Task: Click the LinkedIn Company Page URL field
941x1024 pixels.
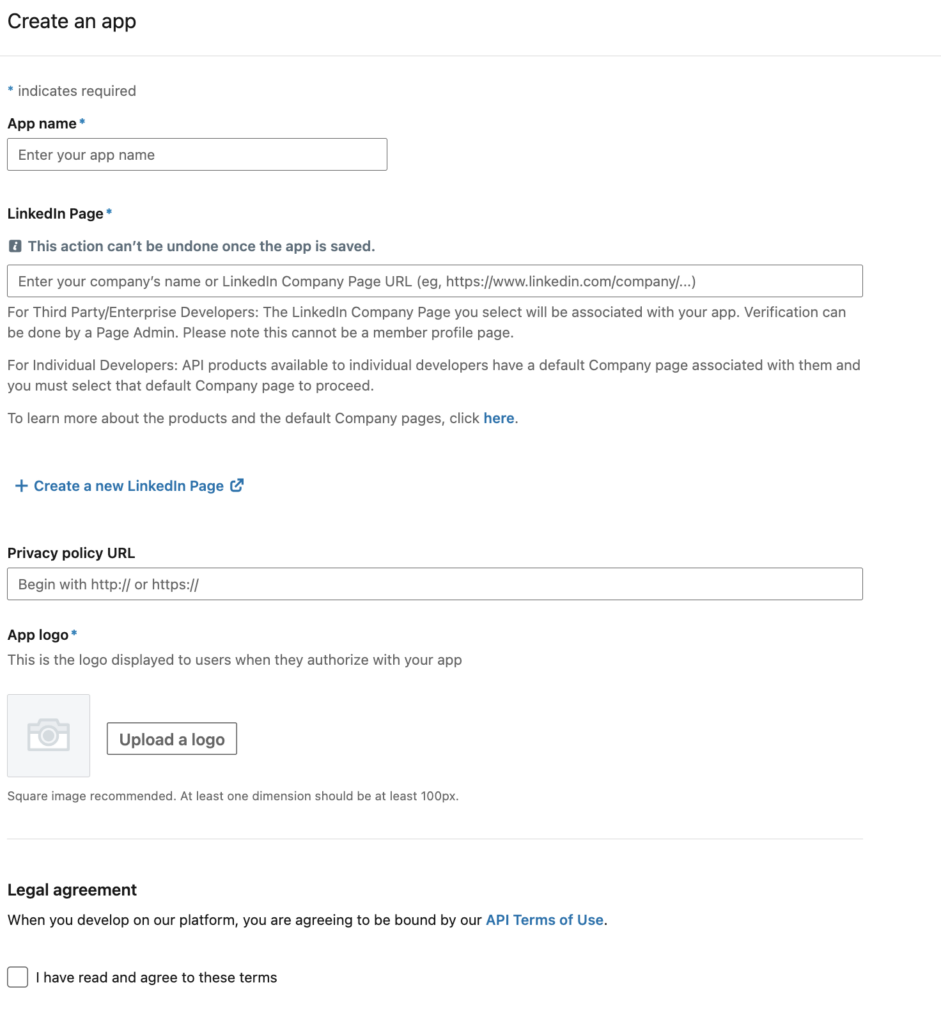Action: [434, 281]
